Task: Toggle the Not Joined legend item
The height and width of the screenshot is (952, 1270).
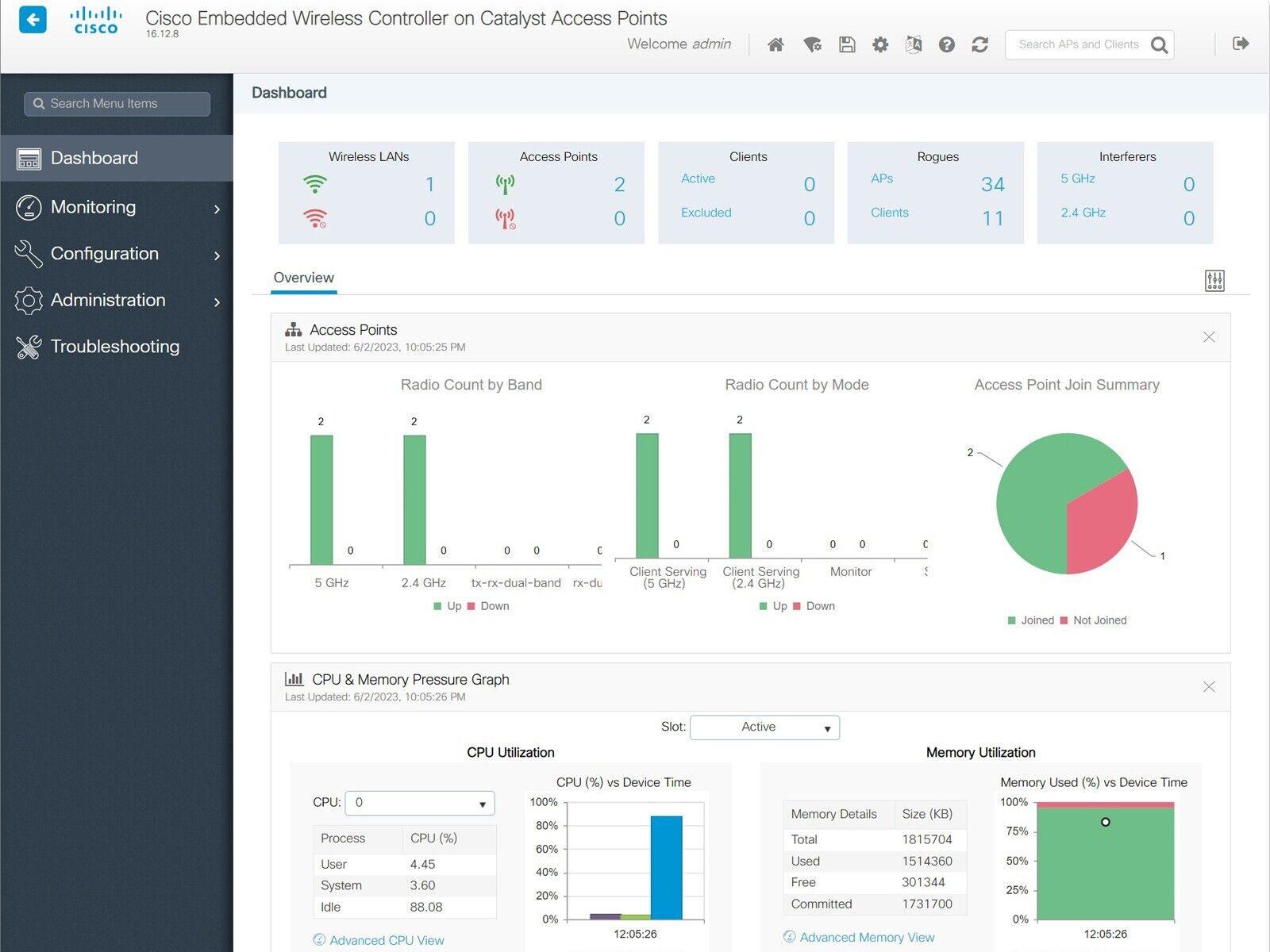Action: [x=1094, y=620]
